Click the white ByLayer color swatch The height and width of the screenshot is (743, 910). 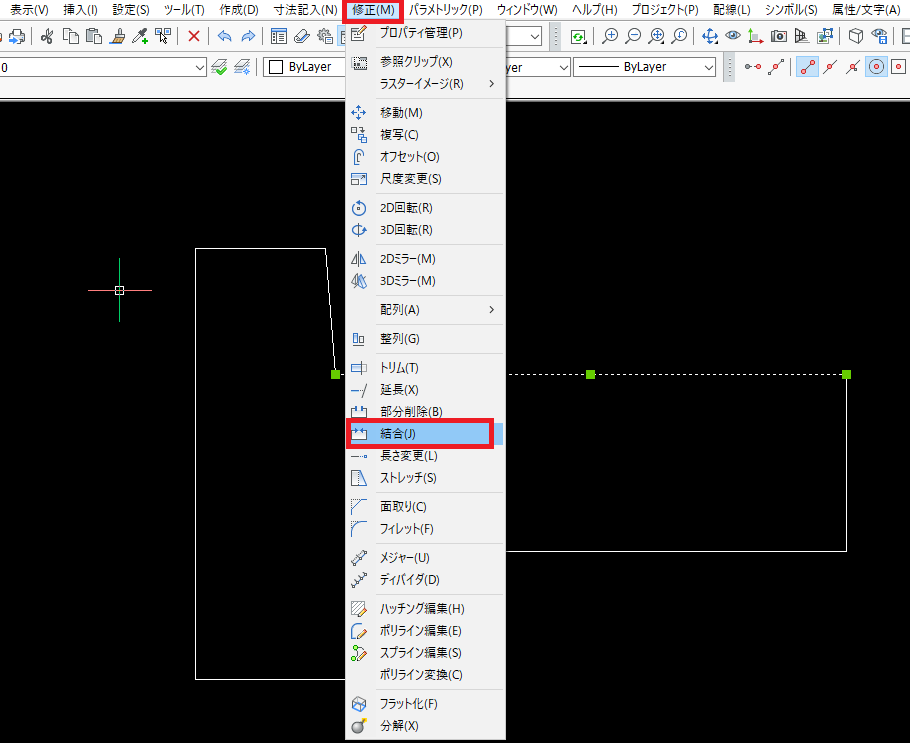tap(276, 67)
